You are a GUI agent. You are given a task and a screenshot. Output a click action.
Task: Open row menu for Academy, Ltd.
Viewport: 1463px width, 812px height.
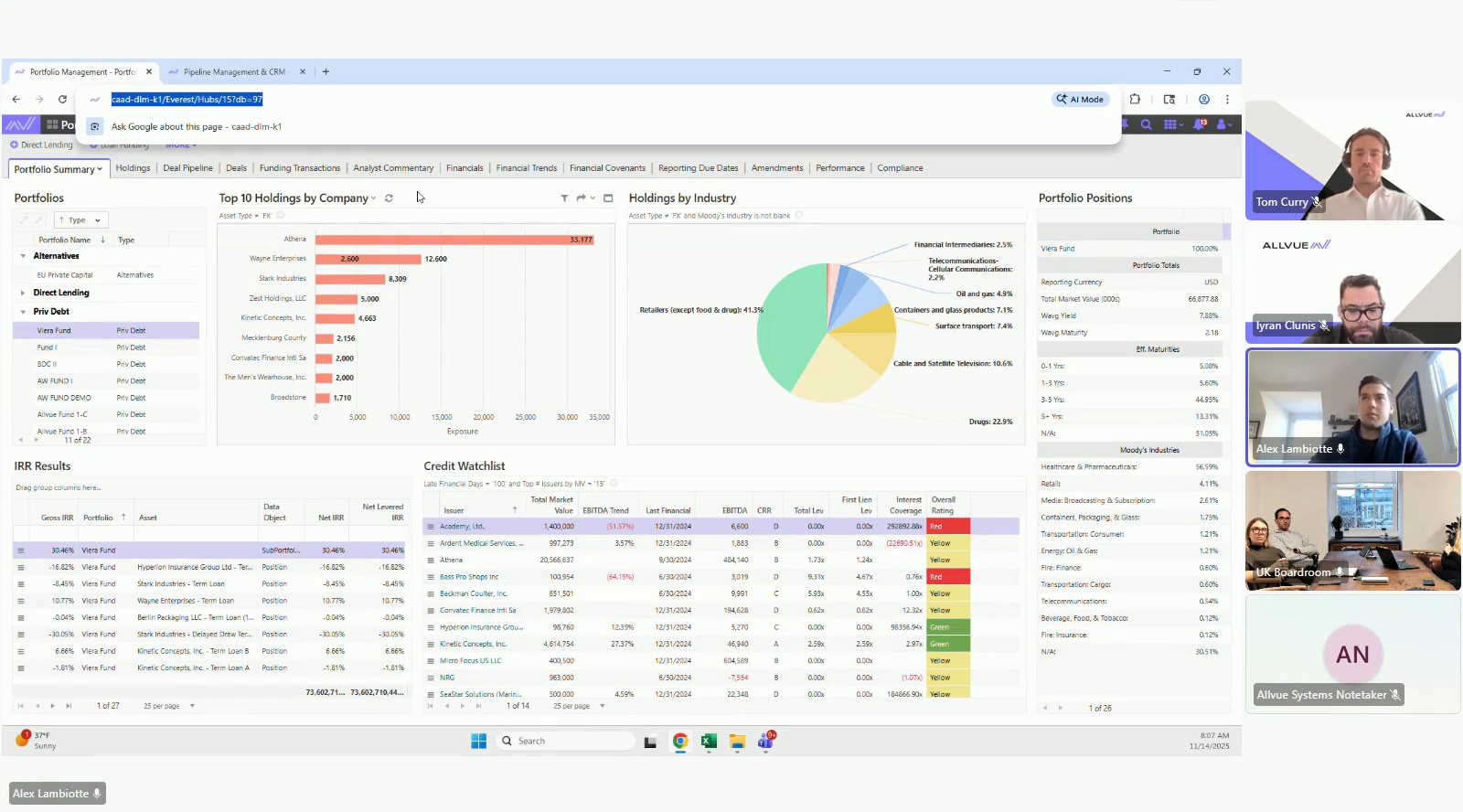[x=431, y=527]
